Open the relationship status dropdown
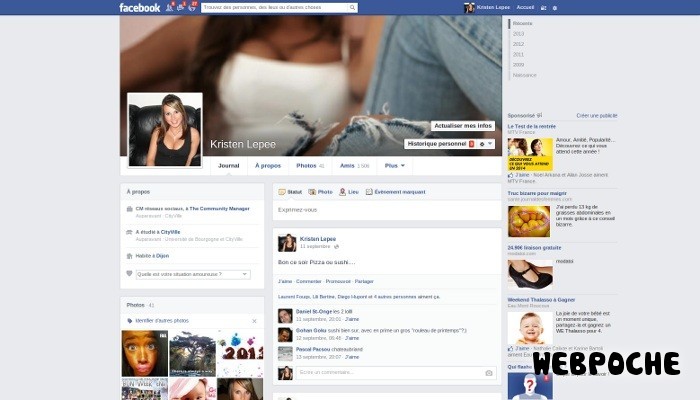 tap(193, 274)
